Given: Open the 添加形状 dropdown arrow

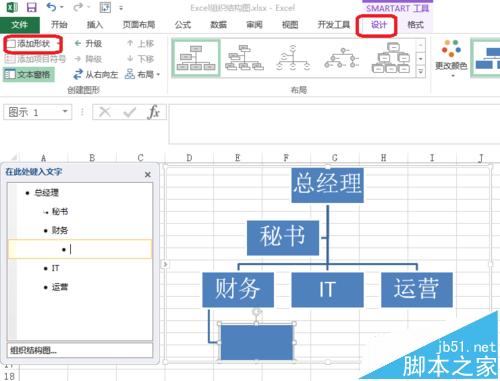Looking at the screenshot, I should [x=58, y=44].
